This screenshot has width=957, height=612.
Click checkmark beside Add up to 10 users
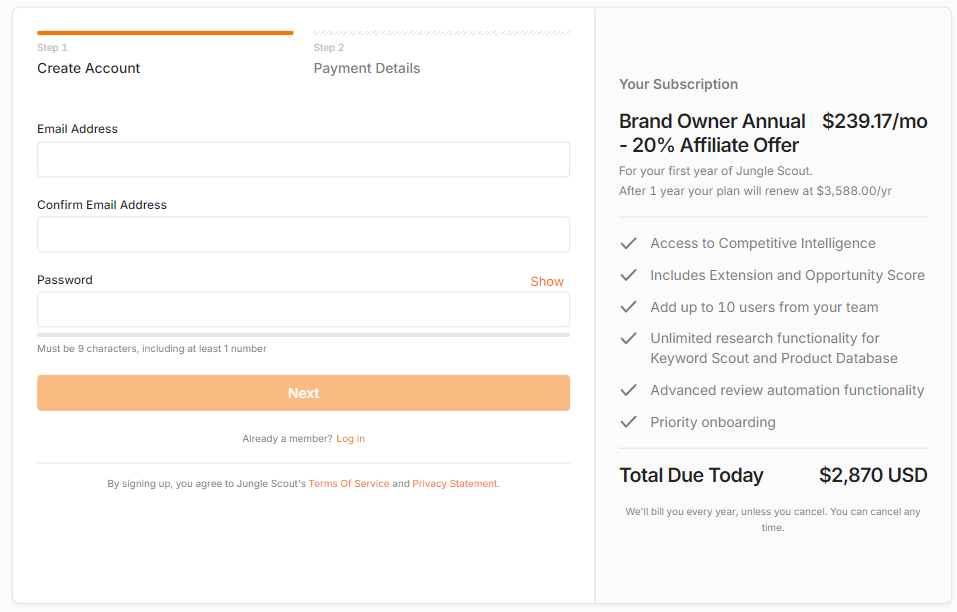pyautogui.click(x=629, y=307)
